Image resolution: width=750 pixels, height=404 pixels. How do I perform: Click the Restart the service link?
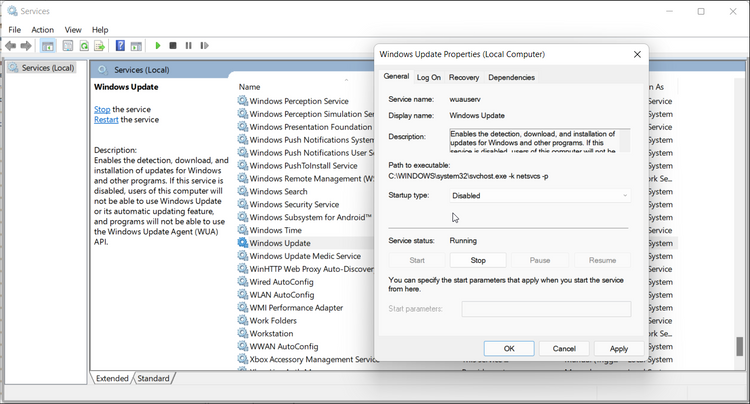pos(106,120)
